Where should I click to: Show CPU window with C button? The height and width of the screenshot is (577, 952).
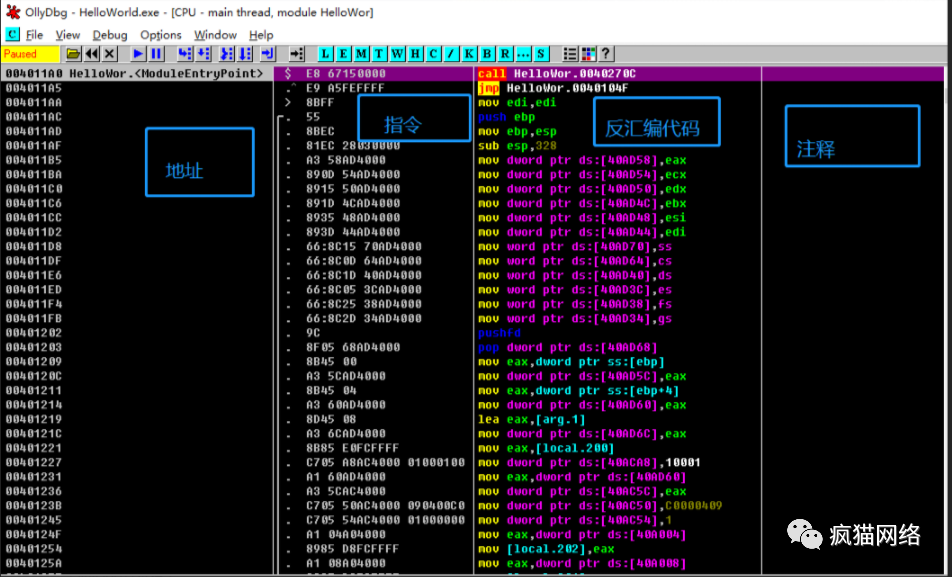click(433, 54)
